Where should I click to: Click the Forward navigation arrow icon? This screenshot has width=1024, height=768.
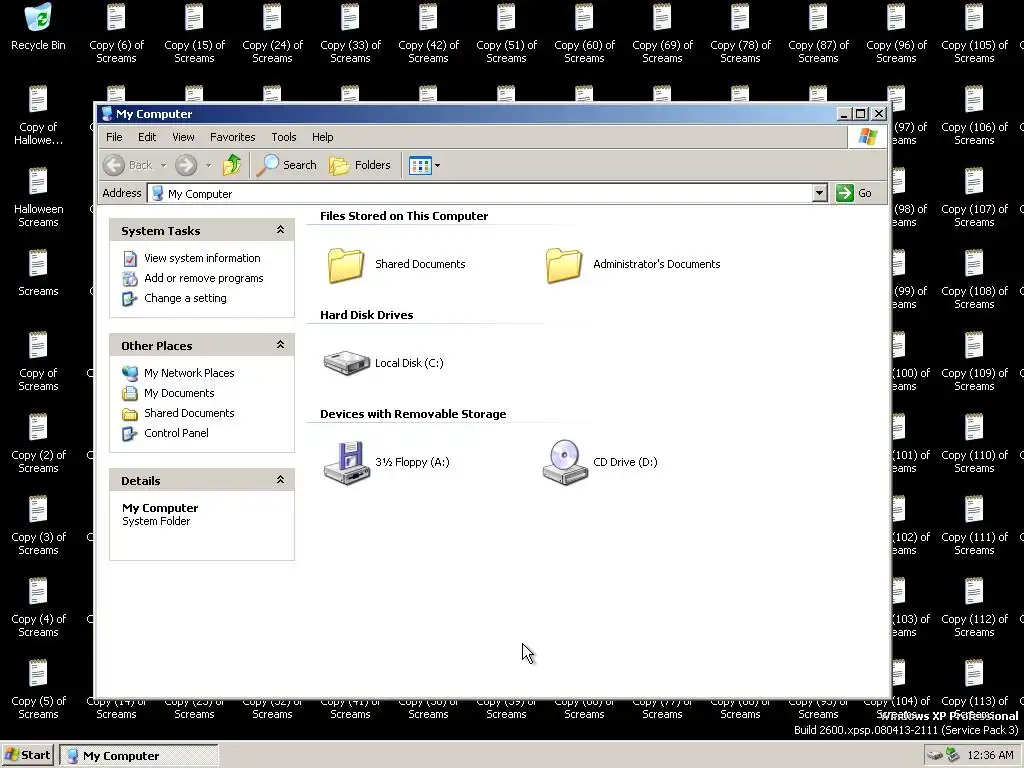(x=186, y=165)
